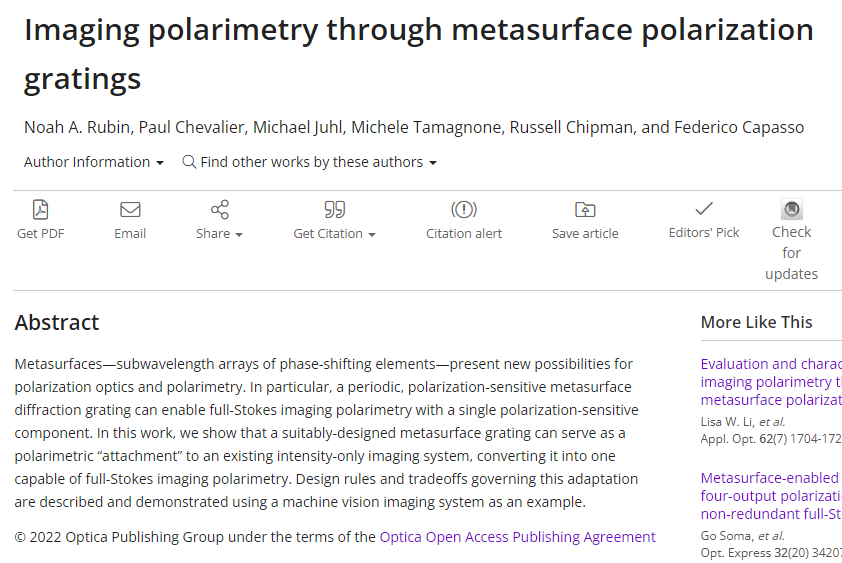Click the Email envelope icon

click(130, 210)
